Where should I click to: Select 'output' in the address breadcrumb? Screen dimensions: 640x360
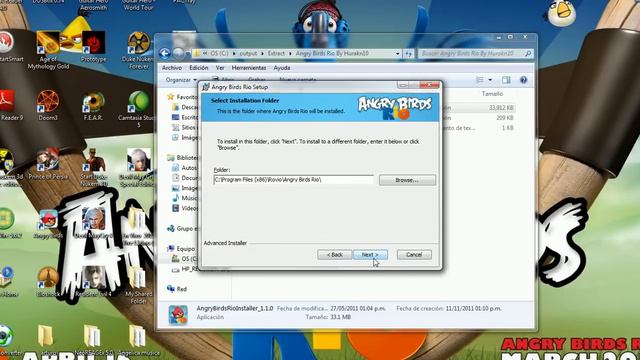click(248, 53)
